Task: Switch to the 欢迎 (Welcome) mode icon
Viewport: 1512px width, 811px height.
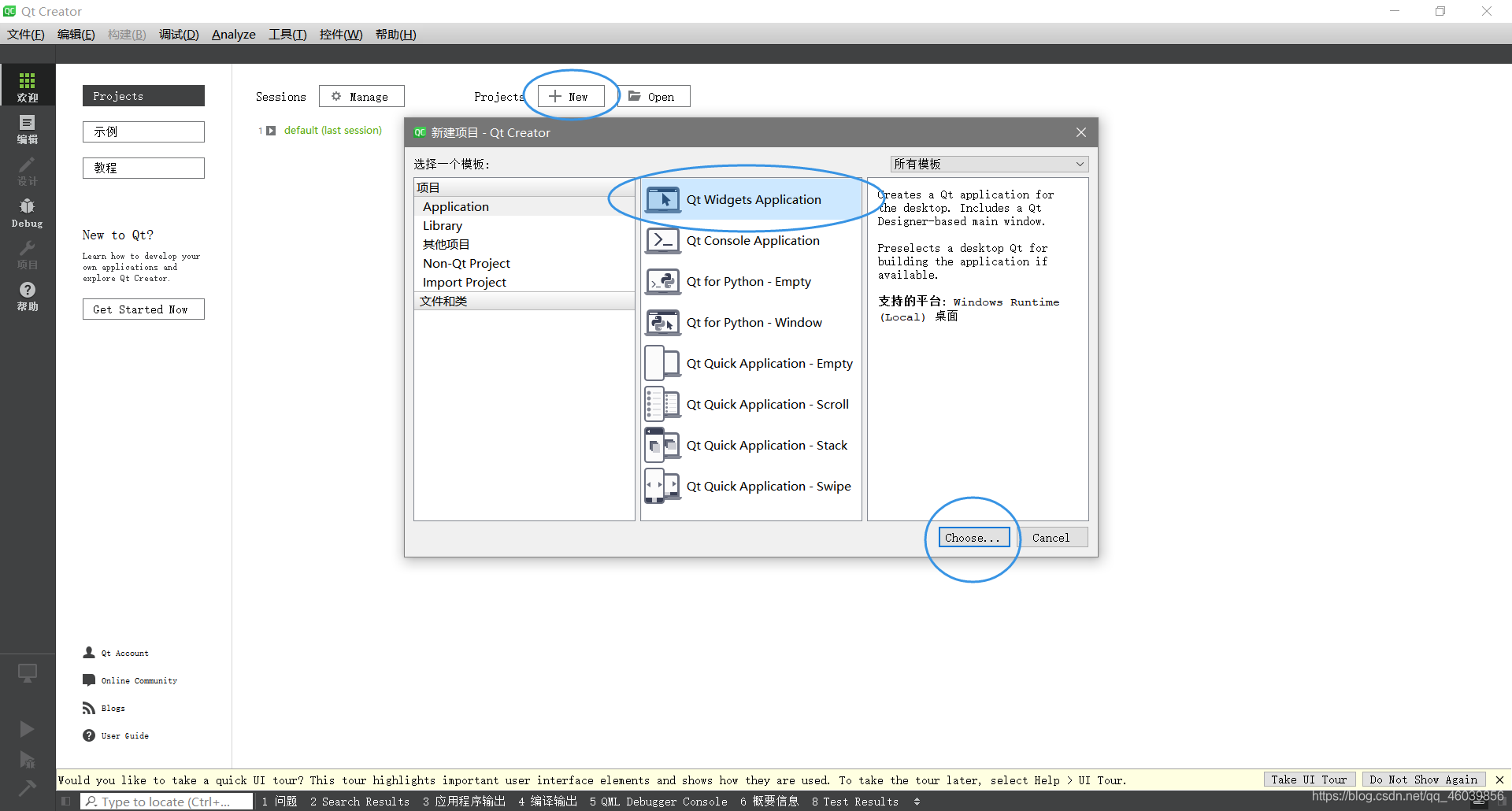Action: click(x=28, y=86)
